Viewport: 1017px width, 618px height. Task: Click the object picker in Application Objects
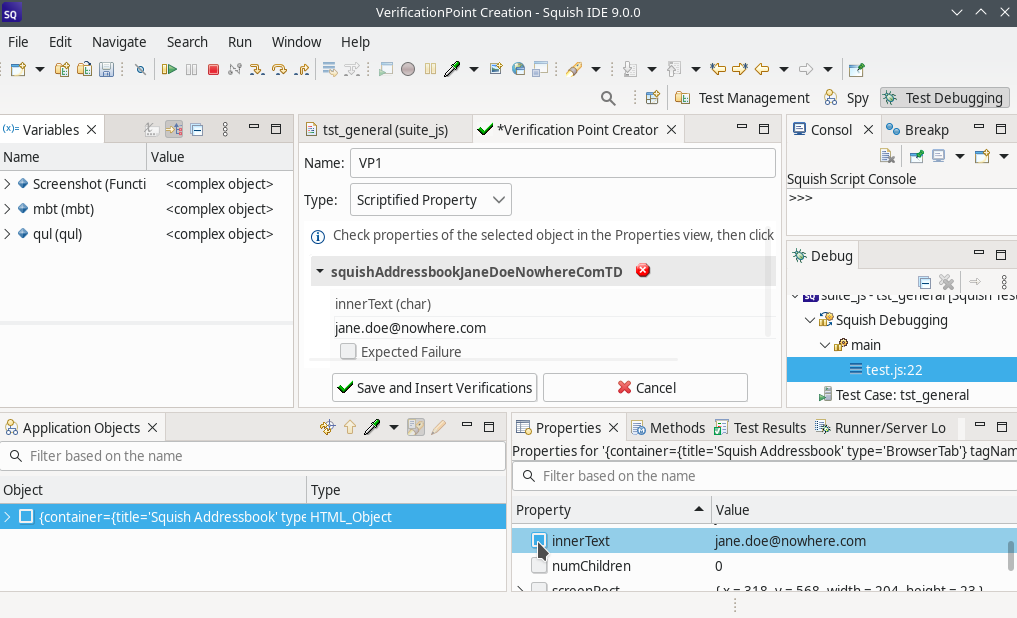(x=372, y=428)
